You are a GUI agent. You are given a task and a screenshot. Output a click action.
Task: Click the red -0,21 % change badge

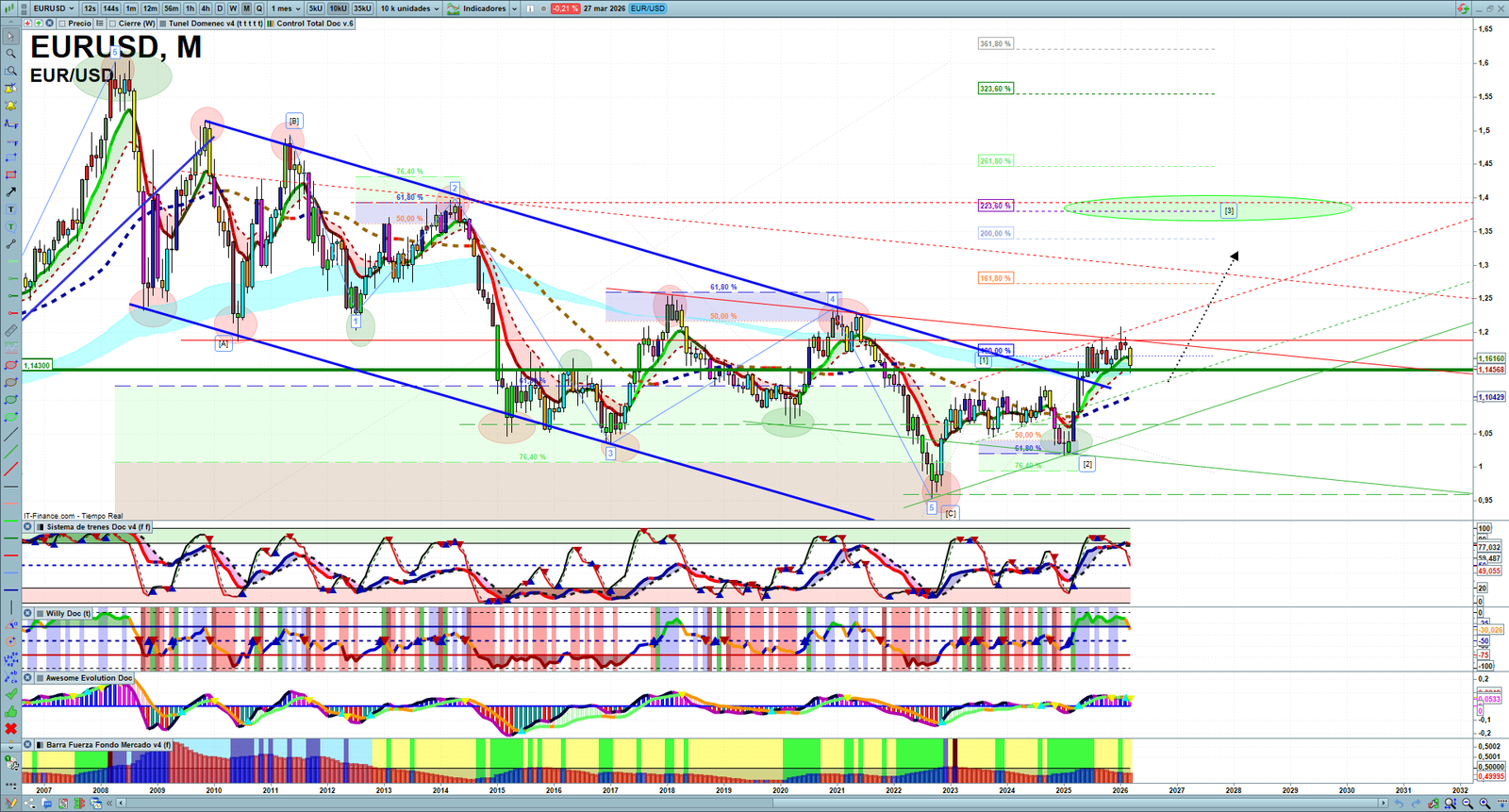pyautogui.click(x=564, y=8)
